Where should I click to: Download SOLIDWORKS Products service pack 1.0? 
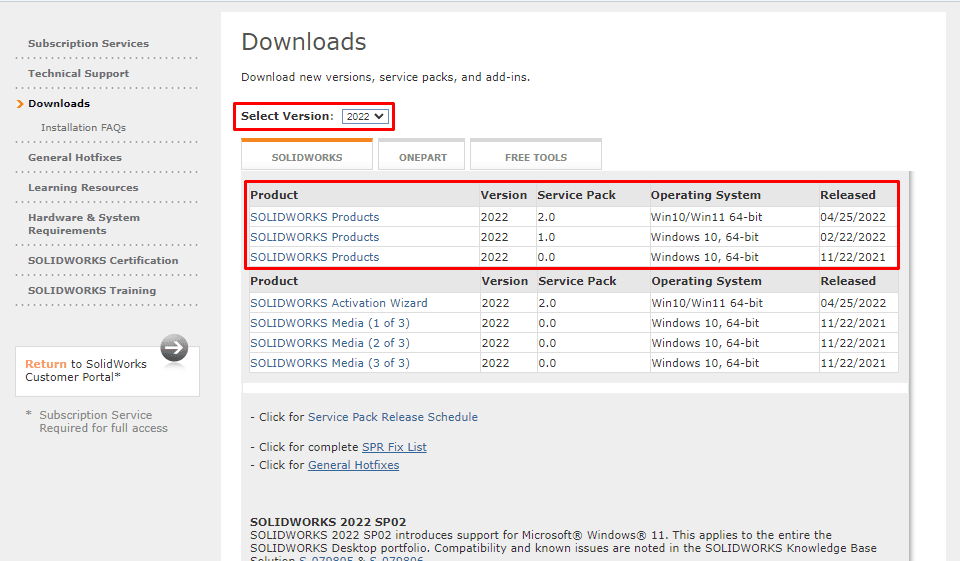pos(315,237)
